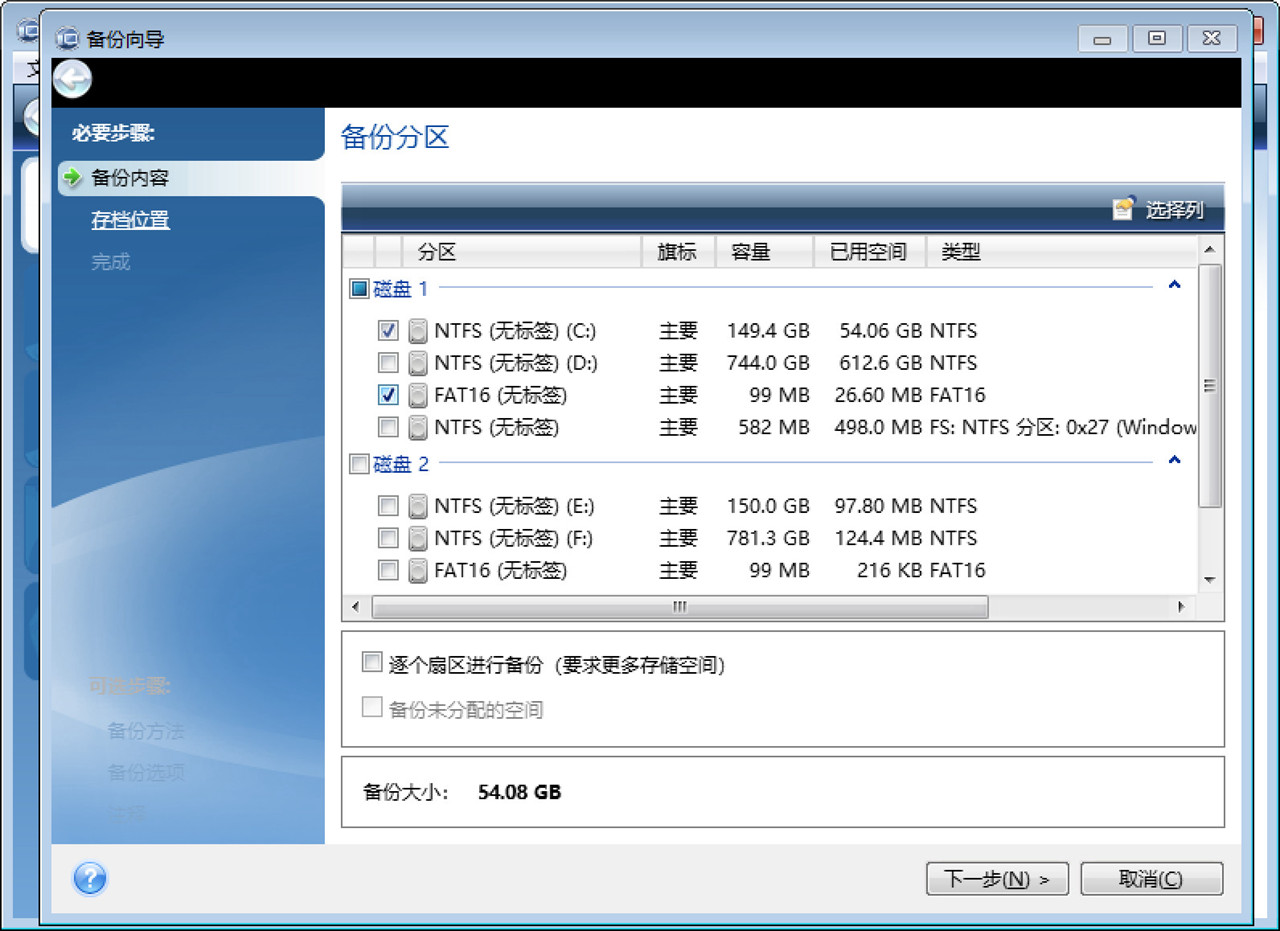Image resolution: width=1280 pixels, height=931 pixels.
Task: Click the drive icon next to NTFS (E:)
Action: click(x=417, y=506)
